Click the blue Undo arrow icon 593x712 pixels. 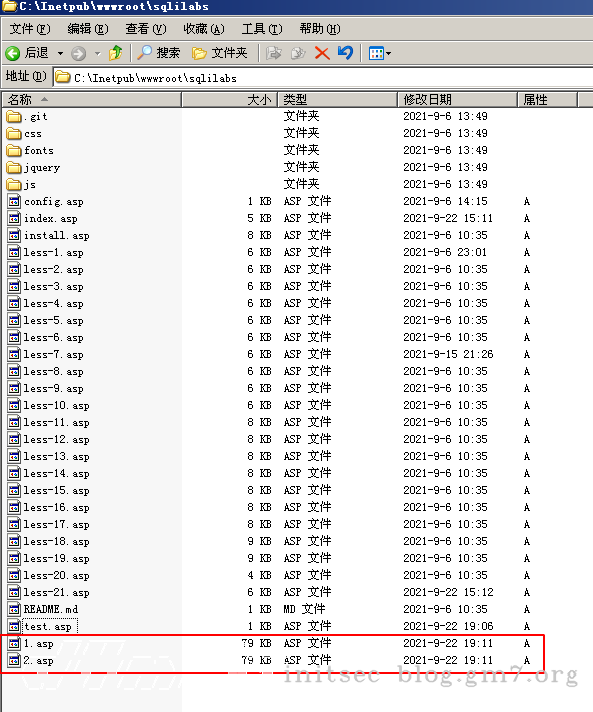[346, 53]
